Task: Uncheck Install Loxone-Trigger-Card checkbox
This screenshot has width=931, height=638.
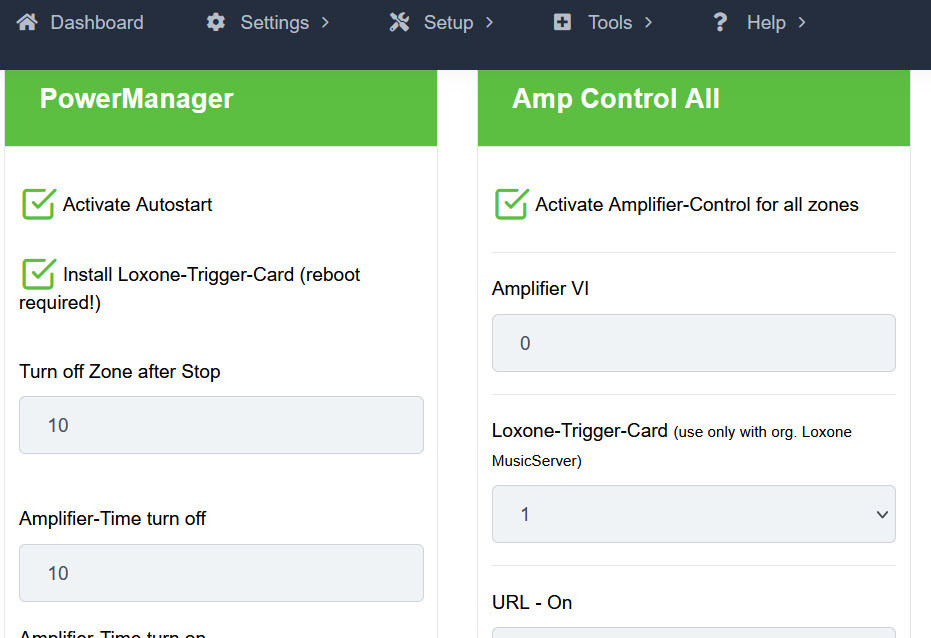Action: pos(38,274)
